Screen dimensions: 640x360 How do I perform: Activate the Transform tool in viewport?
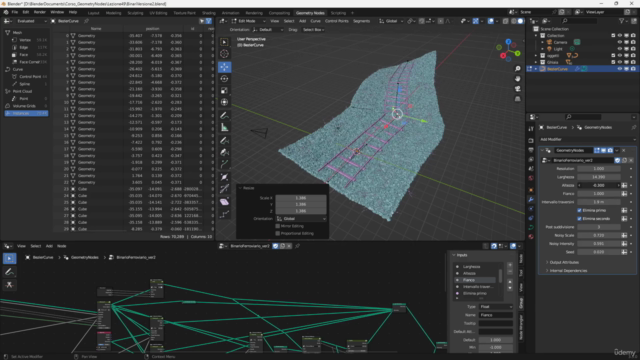(x=224, y=102)
